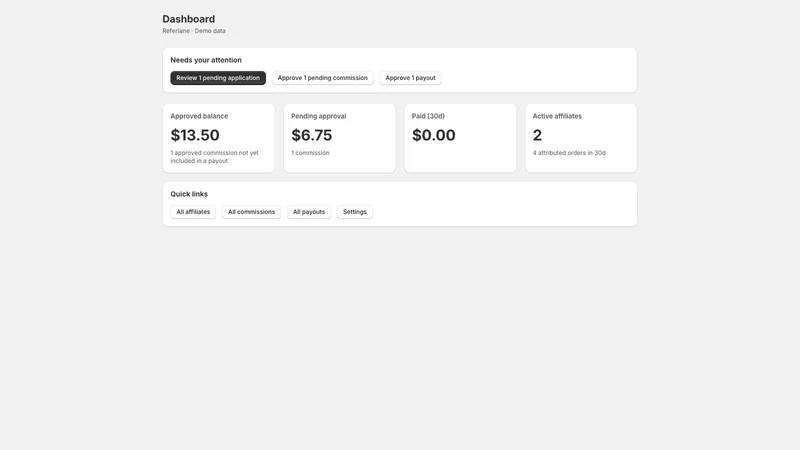800x450 pixels.
Task: Go to All payouts
Action: pyautogui.click(x=309, y=212)
